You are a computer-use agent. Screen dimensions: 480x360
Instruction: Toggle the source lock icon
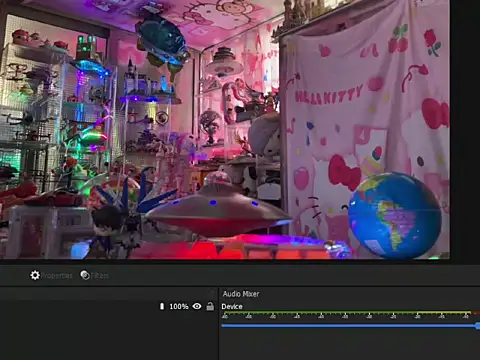coord(210,306)
